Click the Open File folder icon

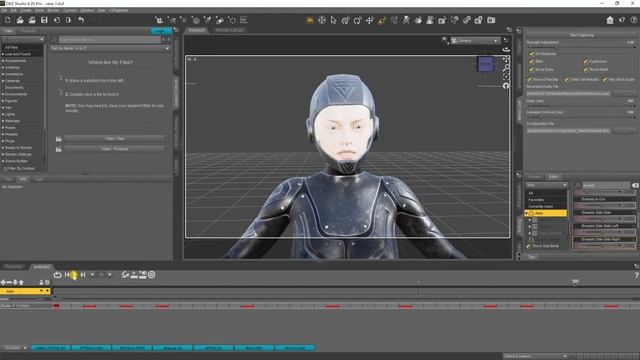tap(20, 20)
